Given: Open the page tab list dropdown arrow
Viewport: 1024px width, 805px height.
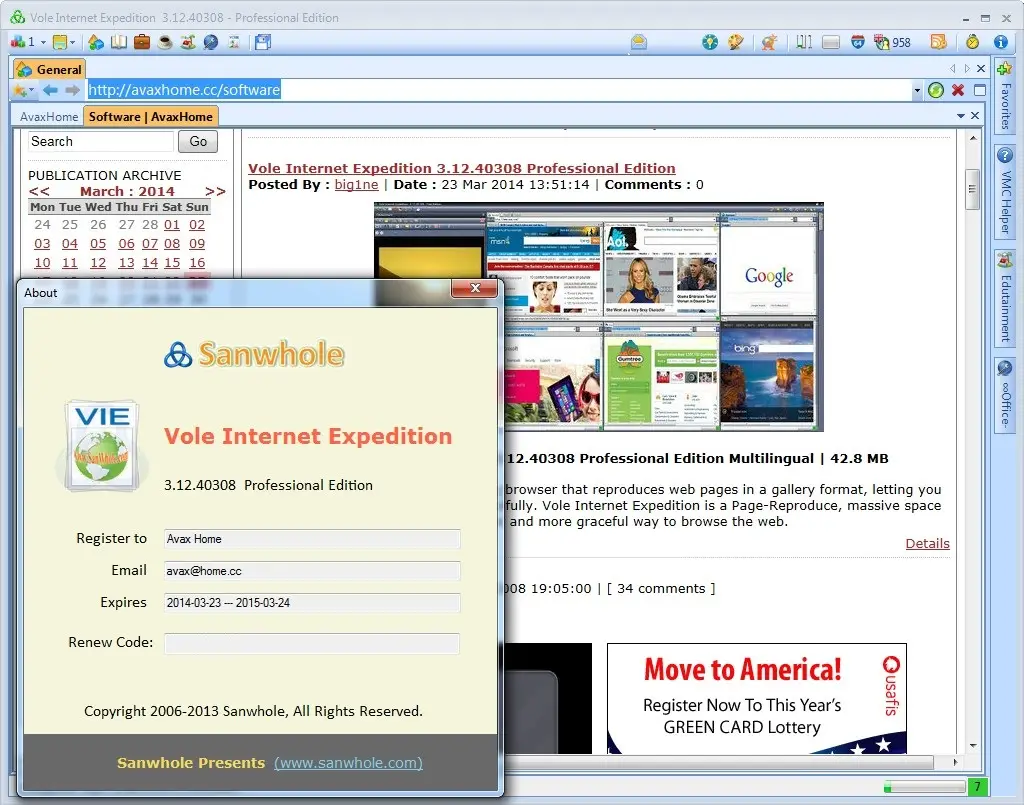Looking at the screenshot, I should [961, 116].
